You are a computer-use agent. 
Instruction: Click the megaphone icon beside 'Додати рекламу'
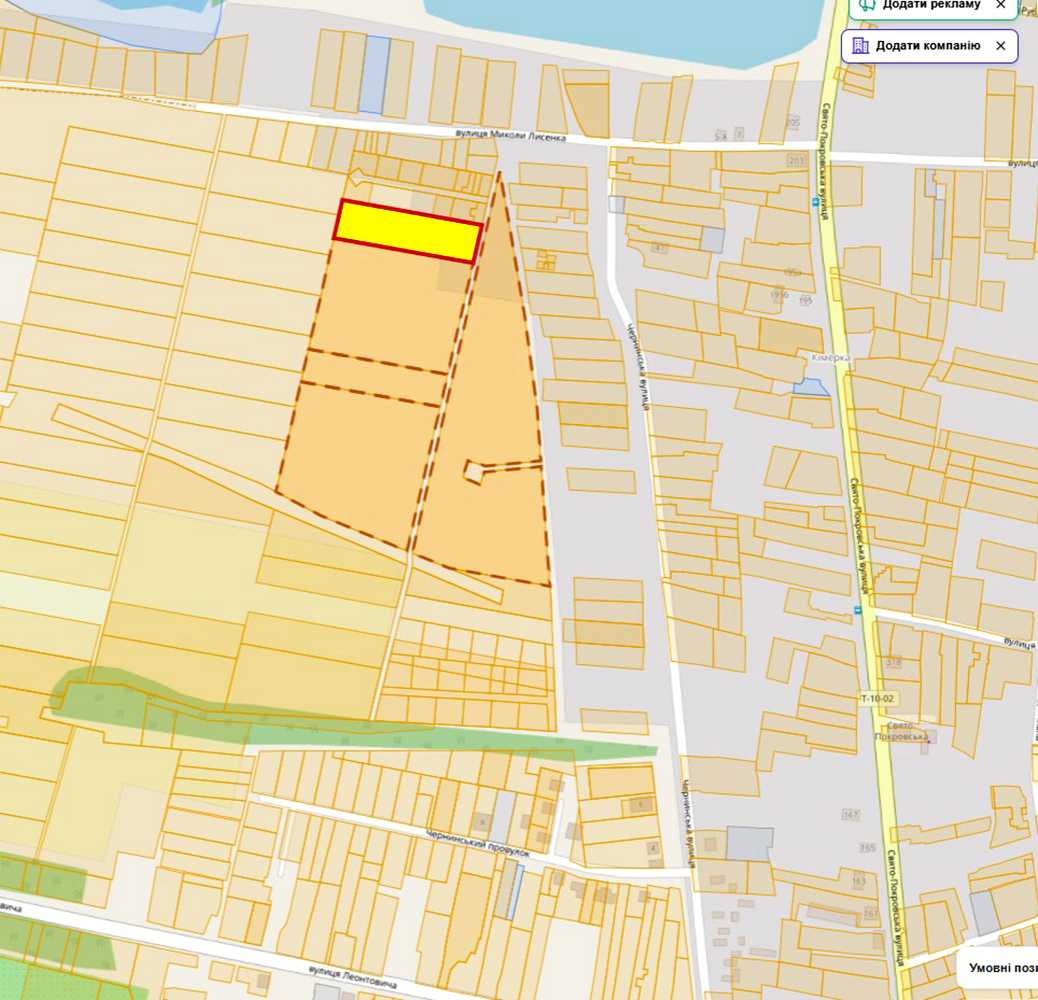(x=867, y=5)
